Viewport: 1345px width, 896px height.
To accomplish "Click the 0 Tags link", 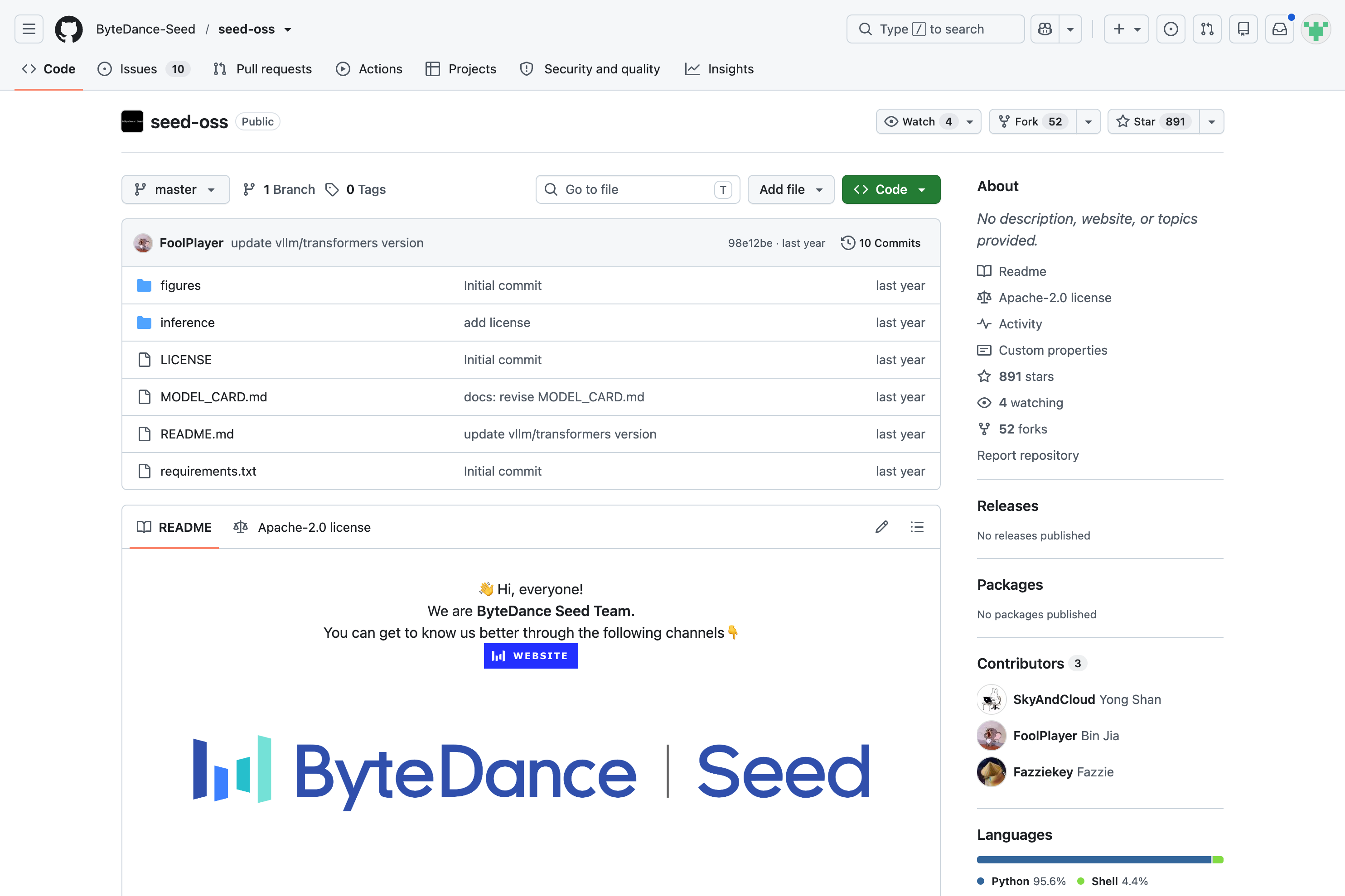I will pos(356,189).
